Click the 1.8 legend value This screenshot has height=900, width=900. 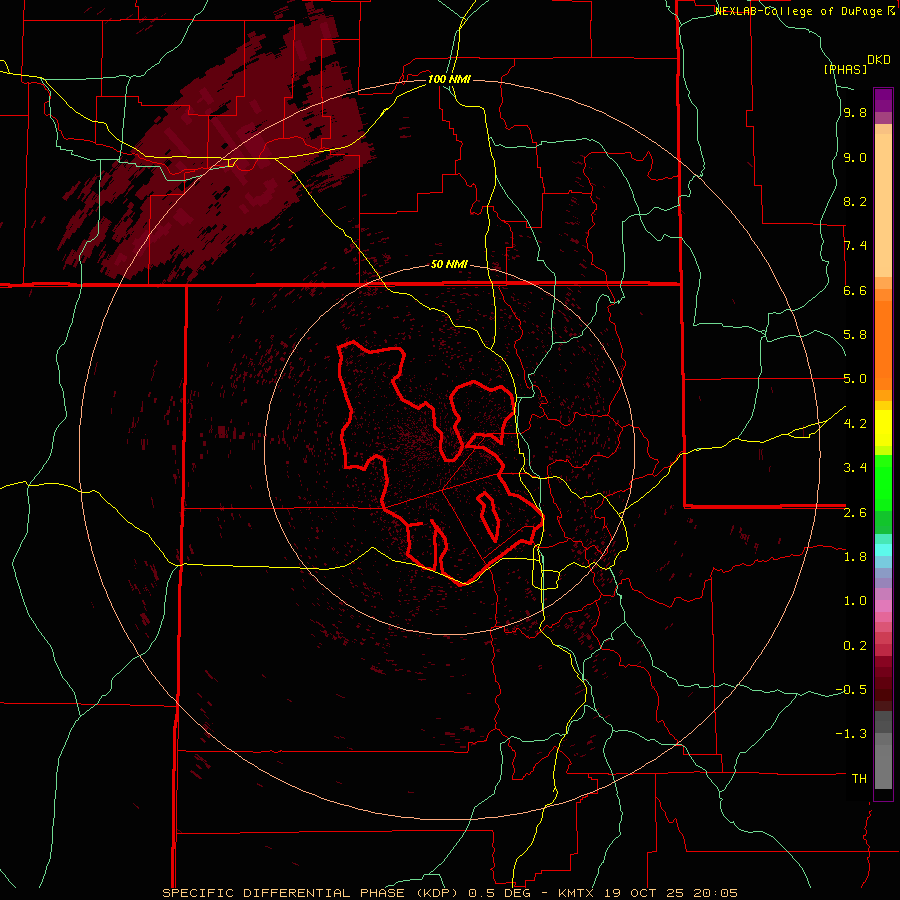click(855, 557)
